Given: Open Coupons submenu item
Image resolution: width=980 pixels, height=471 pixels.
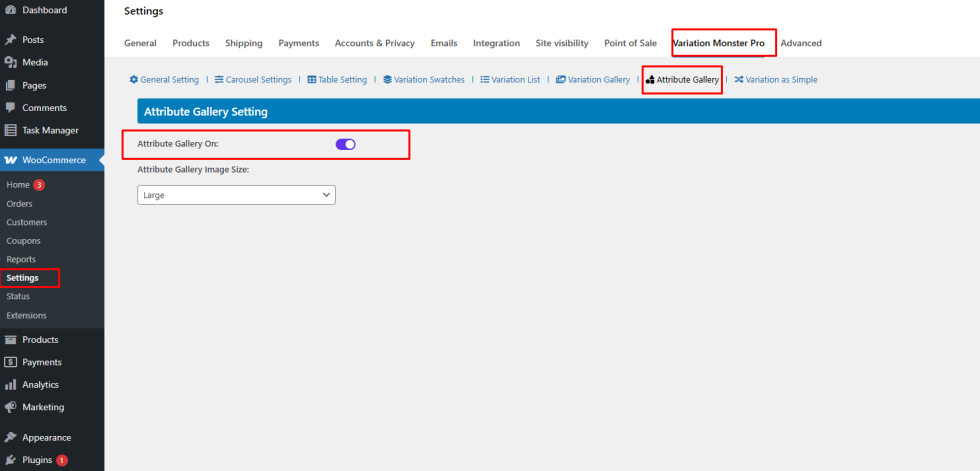Looking at the screenshot, I should (x=23, y=240).
